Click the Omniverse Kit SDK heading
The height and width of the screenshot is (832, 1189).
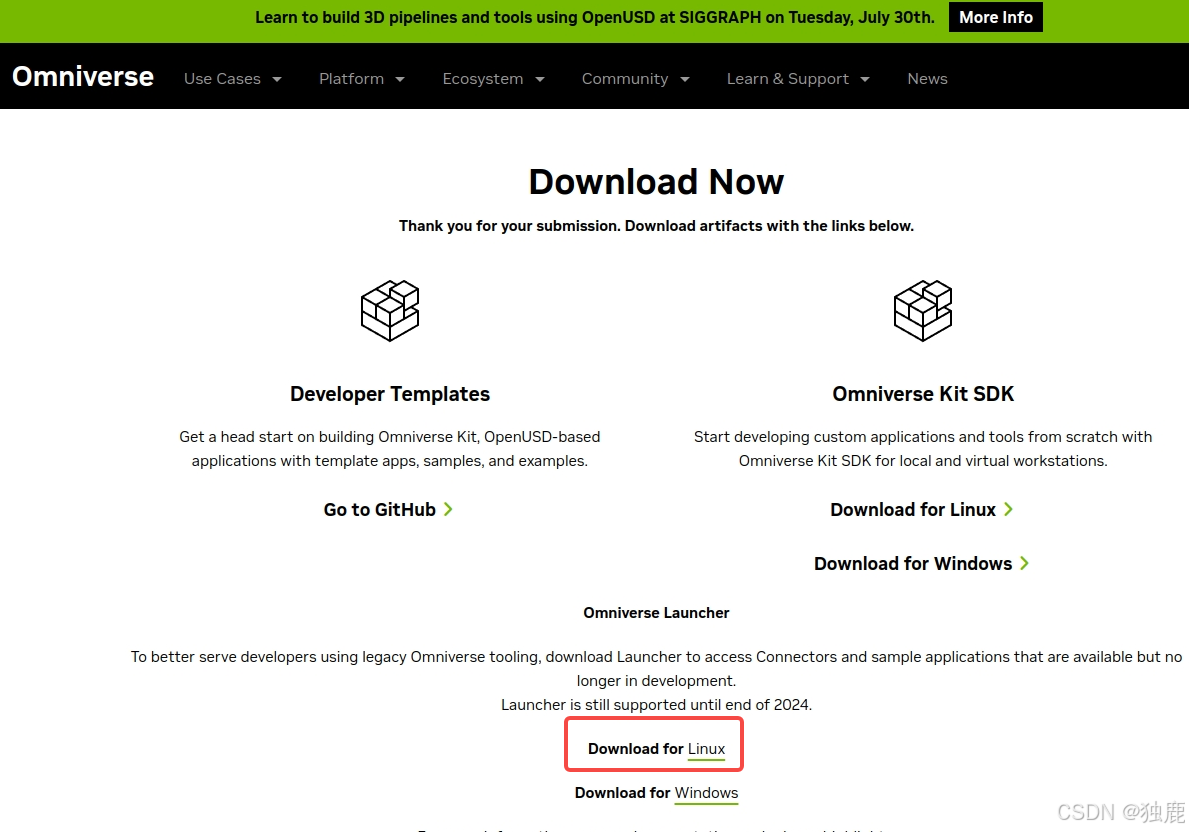[923, 394]
